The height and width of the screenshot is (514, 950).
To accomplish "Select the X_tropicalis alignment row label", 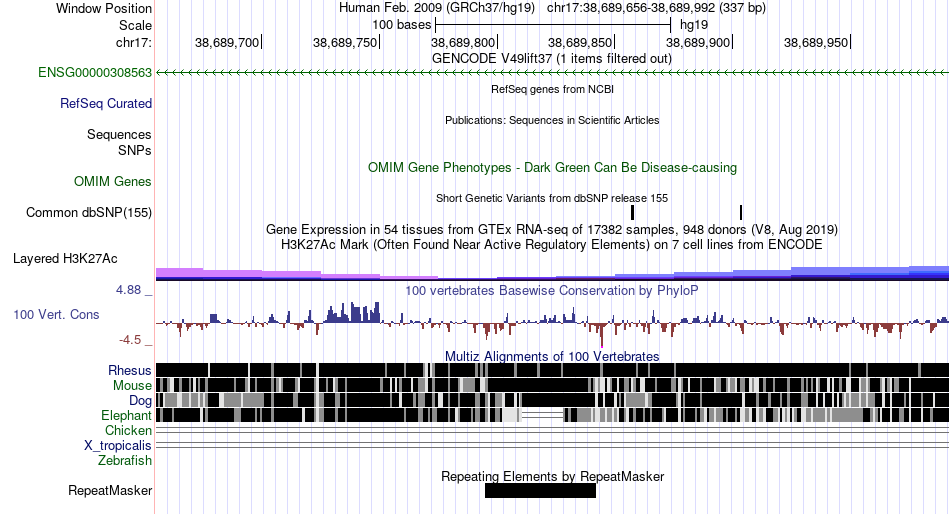I will point(118,446).
